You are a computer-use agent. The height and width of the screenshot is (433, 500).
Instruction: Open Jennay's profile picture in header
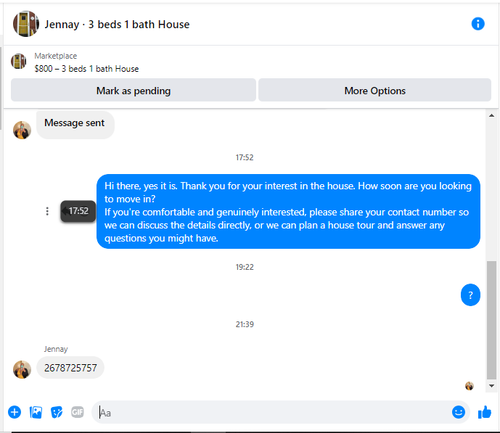[26, 24]
